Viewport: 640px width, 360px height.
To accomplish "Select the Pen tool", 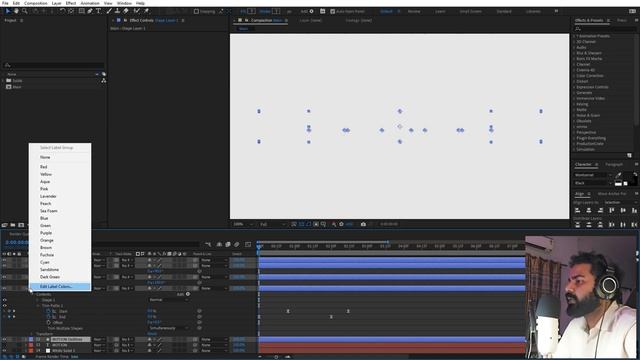I will [x=90, y=11].
